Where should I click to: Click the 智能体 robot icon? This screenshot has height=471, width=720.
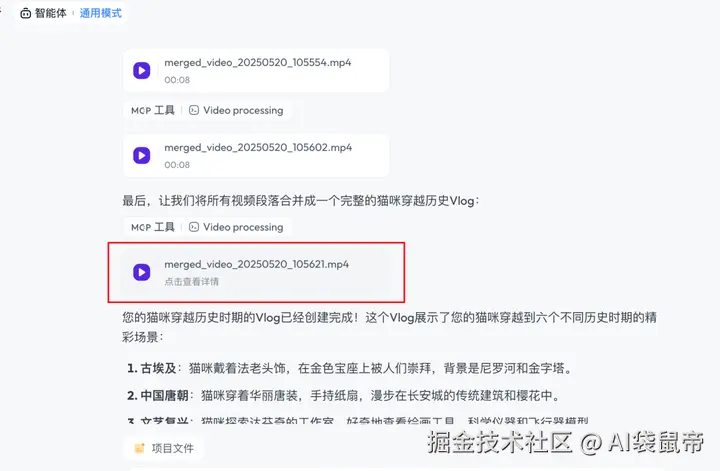26,13
